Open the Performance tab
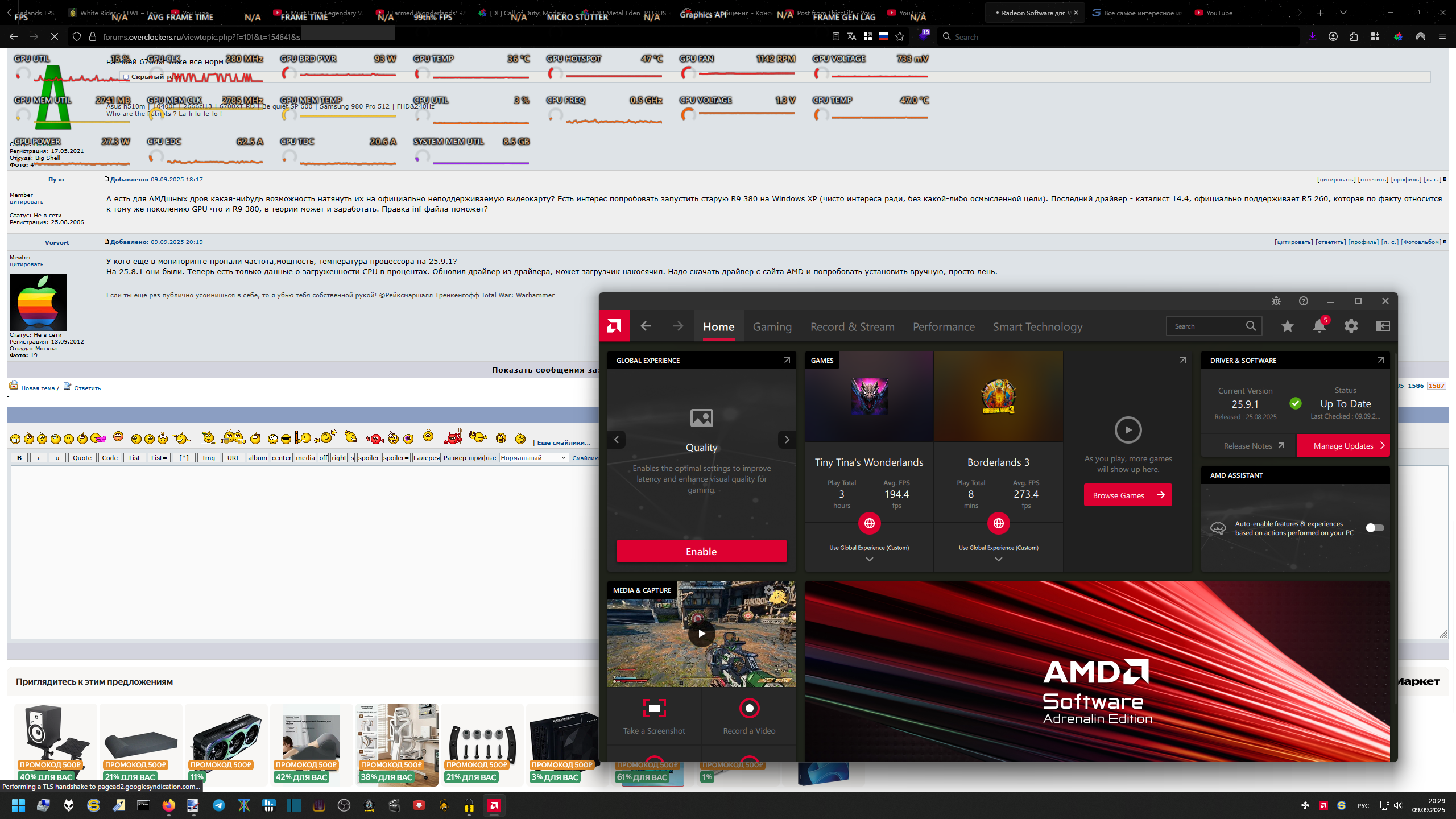Image resolution: width=1456 pixels, height=819 pixels. [x=944, y=327]
